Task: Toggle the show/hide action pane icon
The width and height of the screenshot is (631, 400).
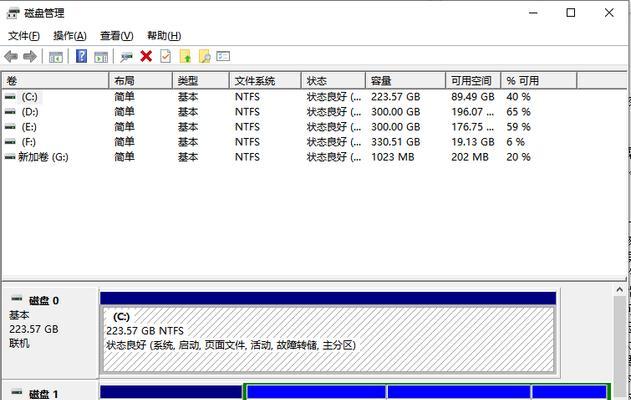Action: pos(101,57)
